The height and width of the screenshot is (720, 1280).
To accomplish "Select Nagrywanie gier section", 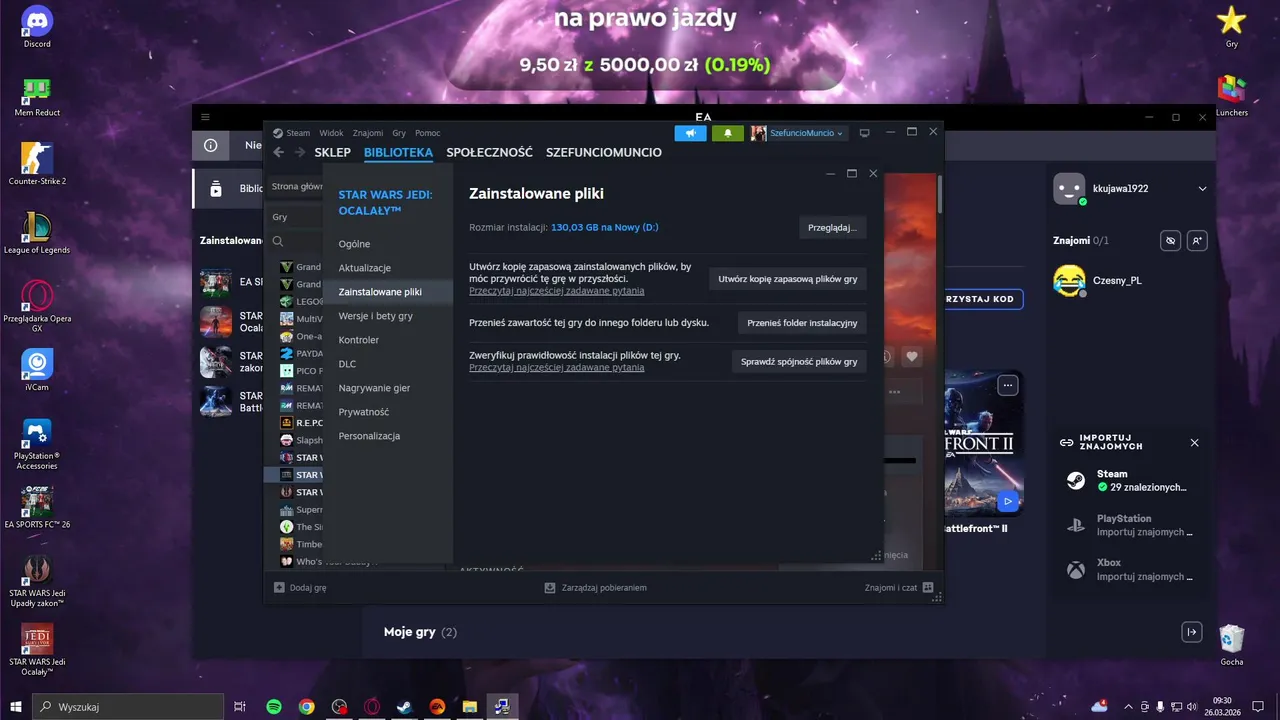I will (x=388, y=388).
